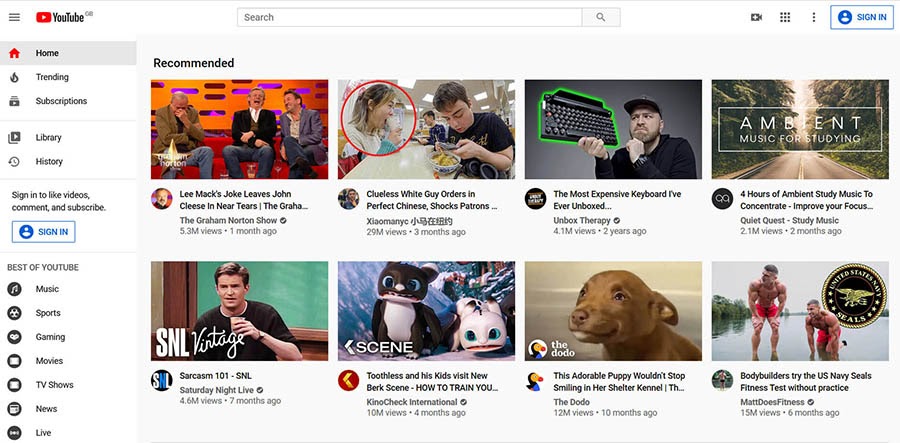Click the History clock icon
Image resolution: width=900 pixels, height=443 pixels.
click(14, 162)
